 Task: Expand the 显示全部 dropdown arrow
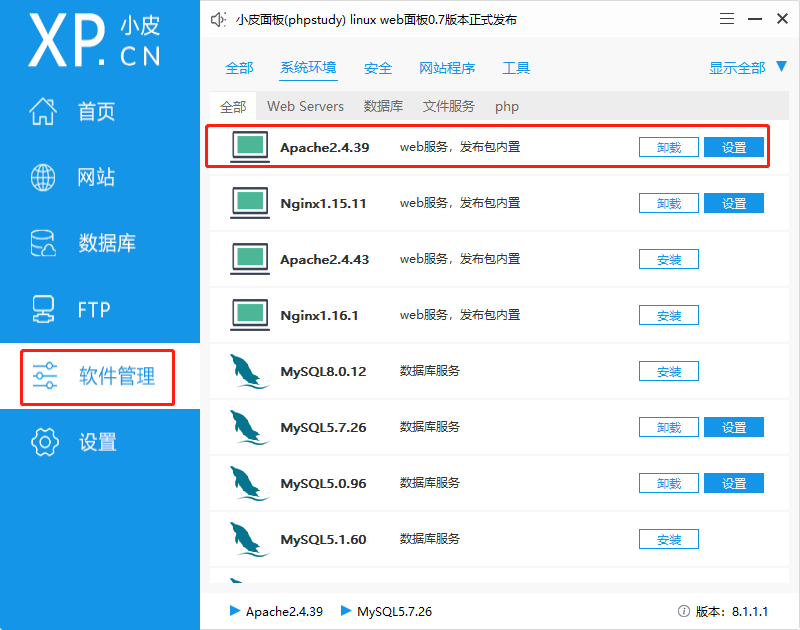781,66
